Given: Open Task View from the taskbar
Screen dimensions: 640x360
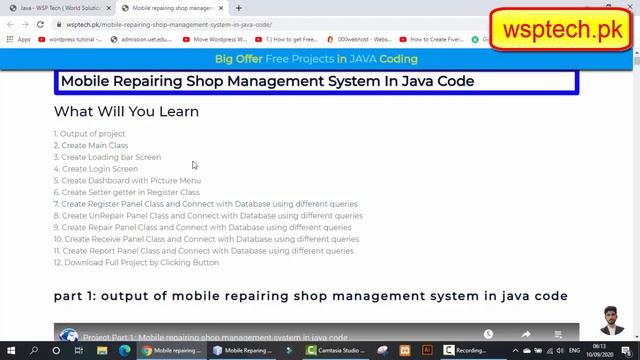Looking at the screenshot, I should tap(79, 350).
